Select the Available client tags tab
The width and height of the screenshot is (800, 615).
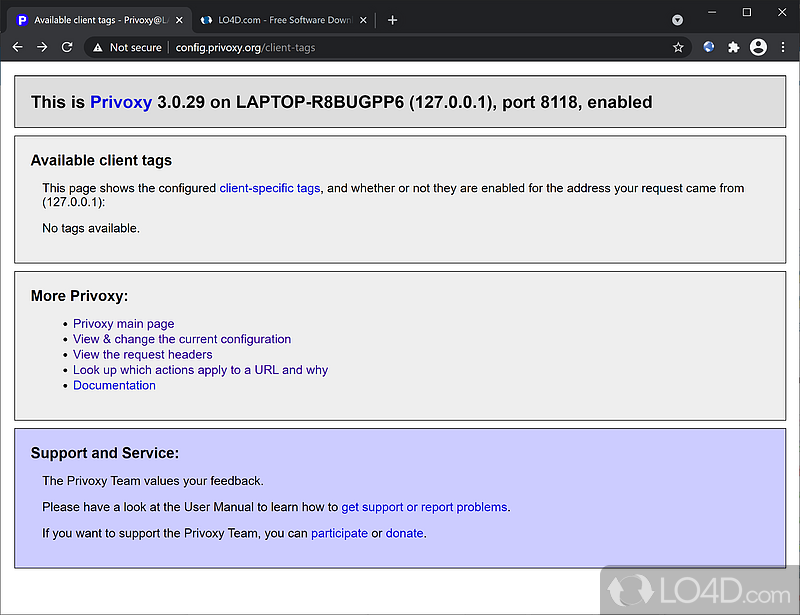point(95,20)
